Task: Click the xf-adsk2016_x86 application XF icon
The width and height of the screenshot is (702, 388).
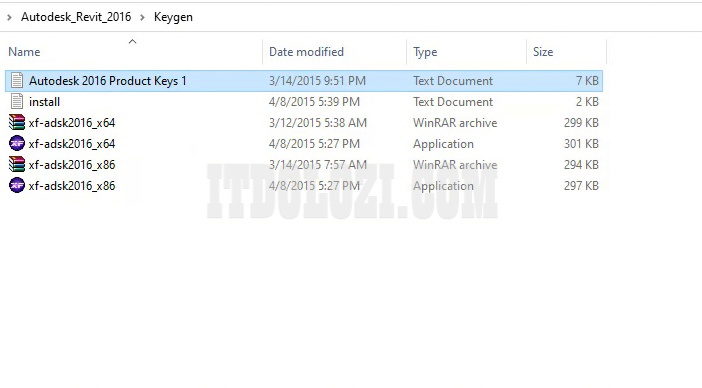Action: (x=17, y=186)
